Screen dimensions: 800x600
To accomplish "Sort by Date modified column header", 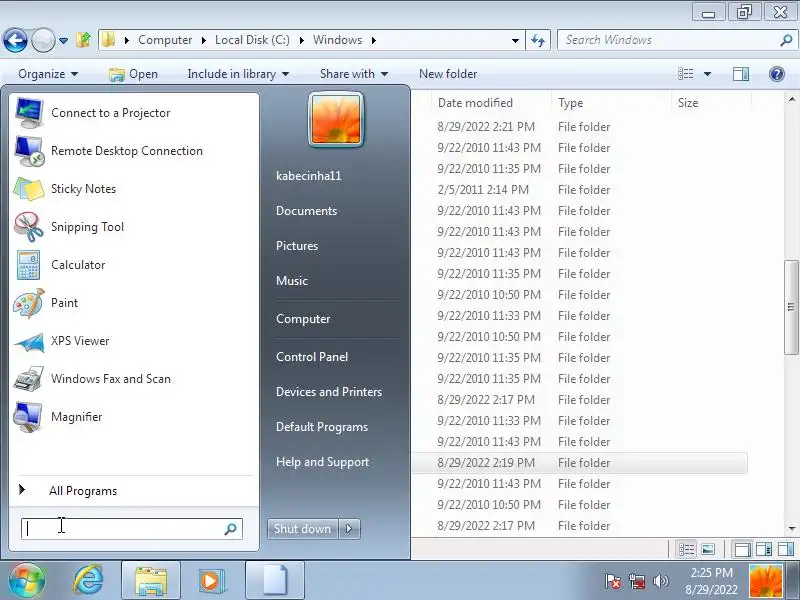I will (475, 103).
